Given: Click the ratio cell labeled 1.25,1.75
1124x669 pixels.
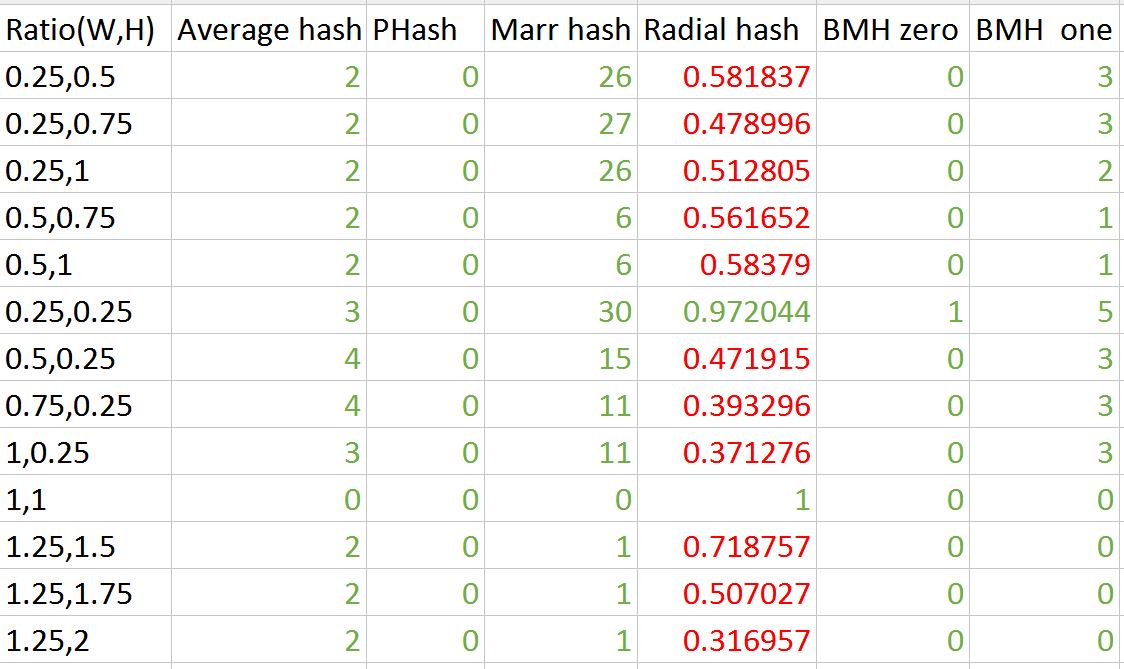Looking at the screenshot, I should point(85,592).
